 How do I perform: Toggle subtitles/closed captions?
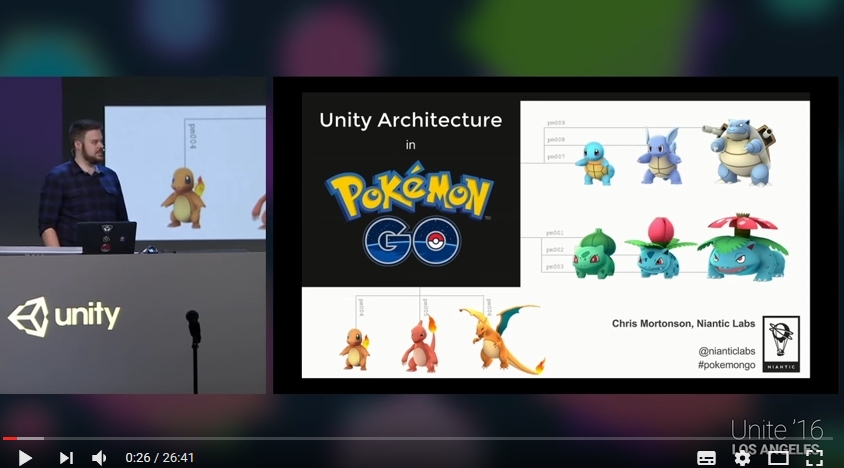(706, 458)
